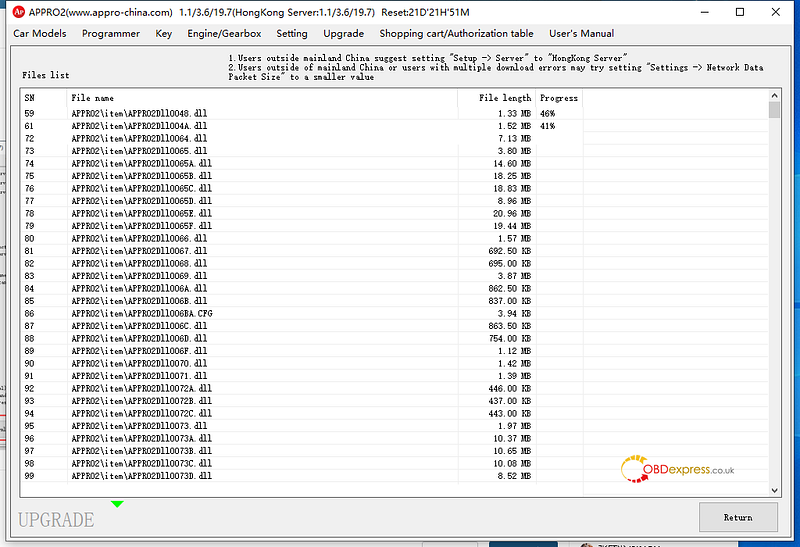Maximize the APPRO2 window
This screenshot has width=800, height=547.
(740, 12)
